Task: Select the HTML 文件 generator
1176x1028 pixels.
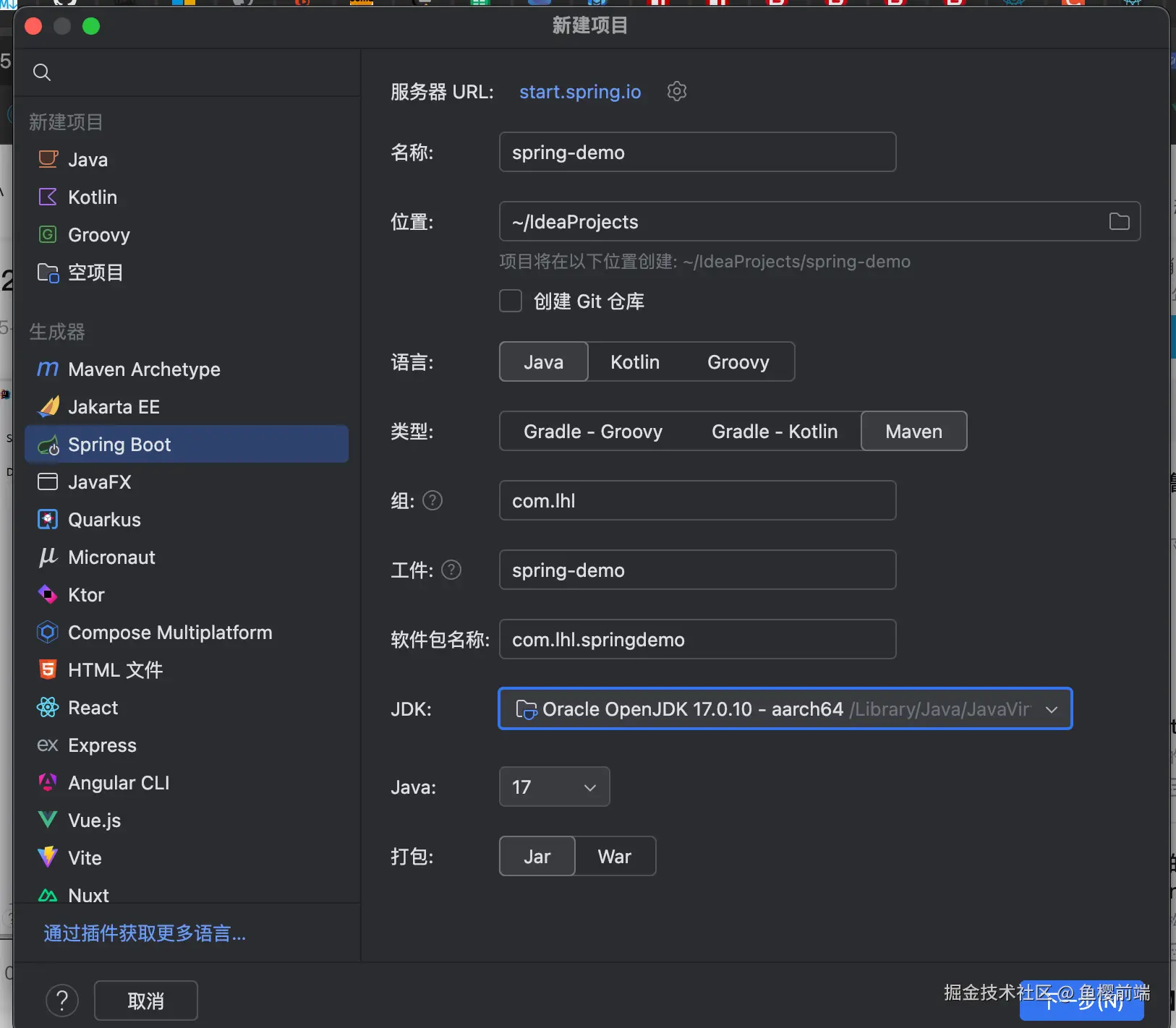Action: click(x=187, y=669)
